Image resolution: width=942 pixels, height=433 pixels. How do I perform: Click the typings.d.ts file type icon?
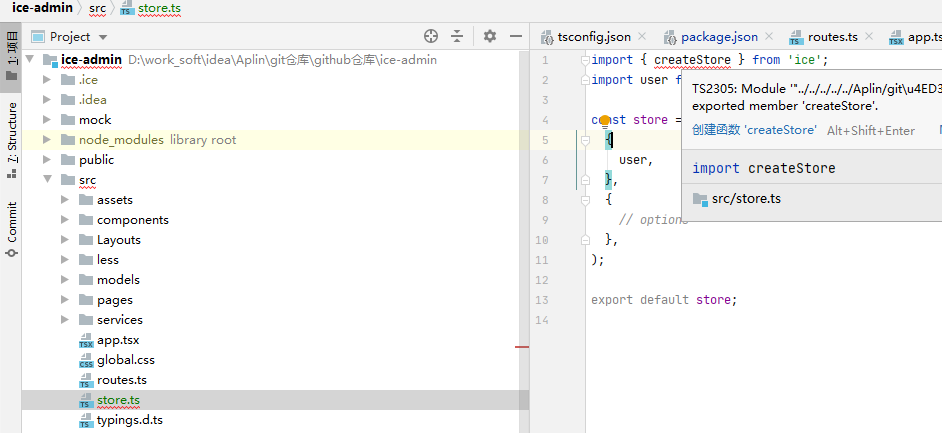tap(86, 420)
